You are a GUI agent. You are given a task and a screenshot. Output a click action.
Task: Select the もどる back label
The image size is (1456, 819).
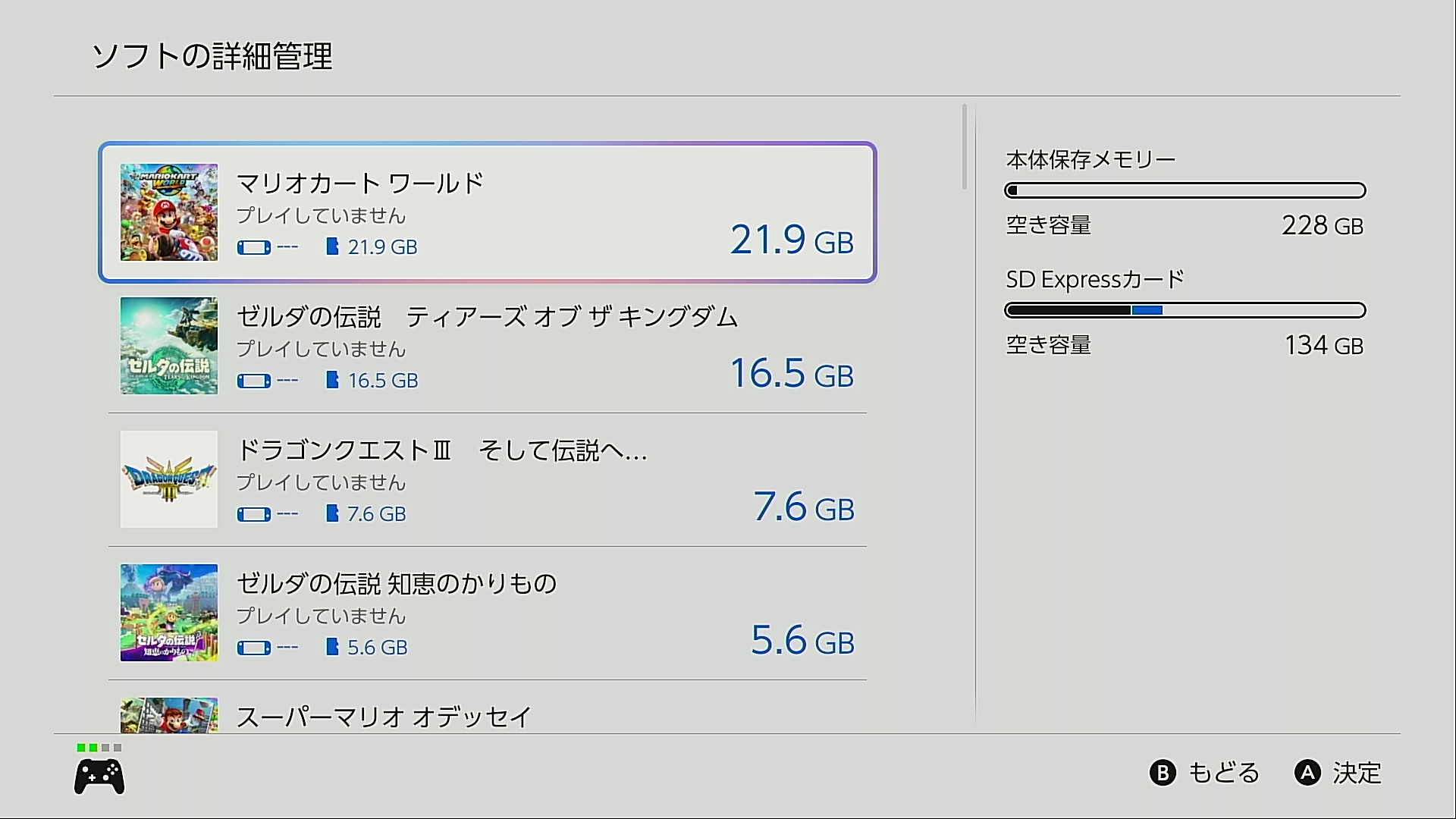point(1223,773)
